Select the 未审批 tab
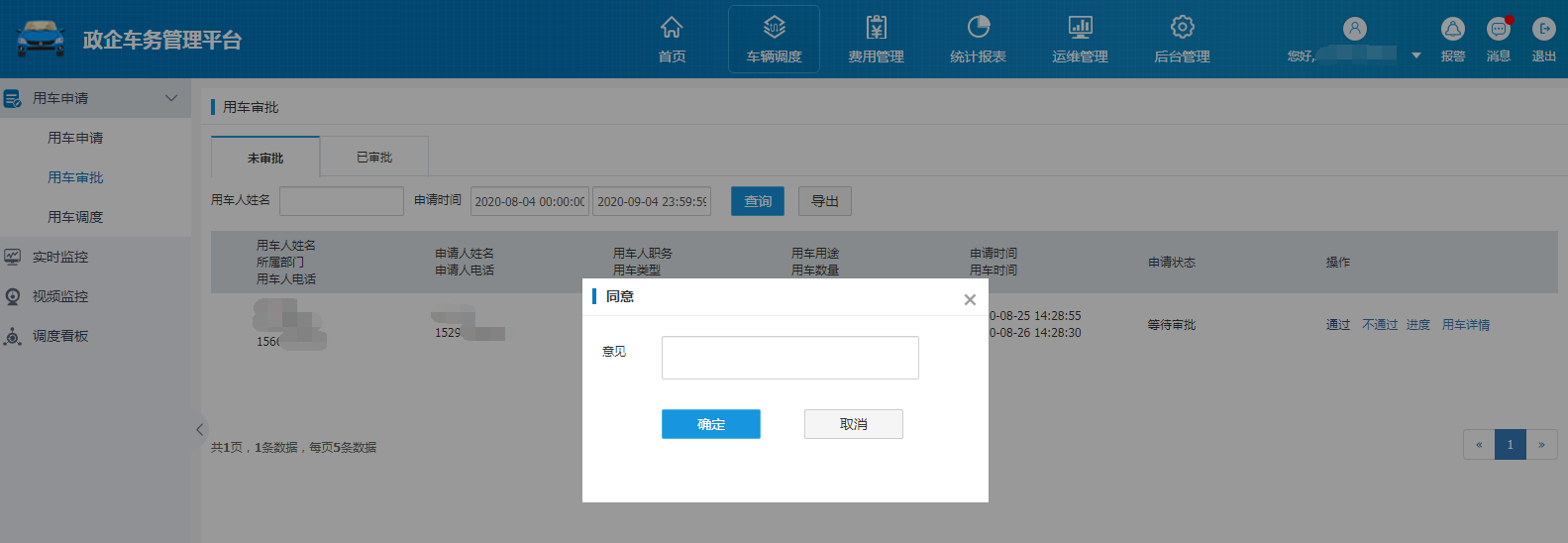This screenshot has width=1568, height=543. pos(265,158)
